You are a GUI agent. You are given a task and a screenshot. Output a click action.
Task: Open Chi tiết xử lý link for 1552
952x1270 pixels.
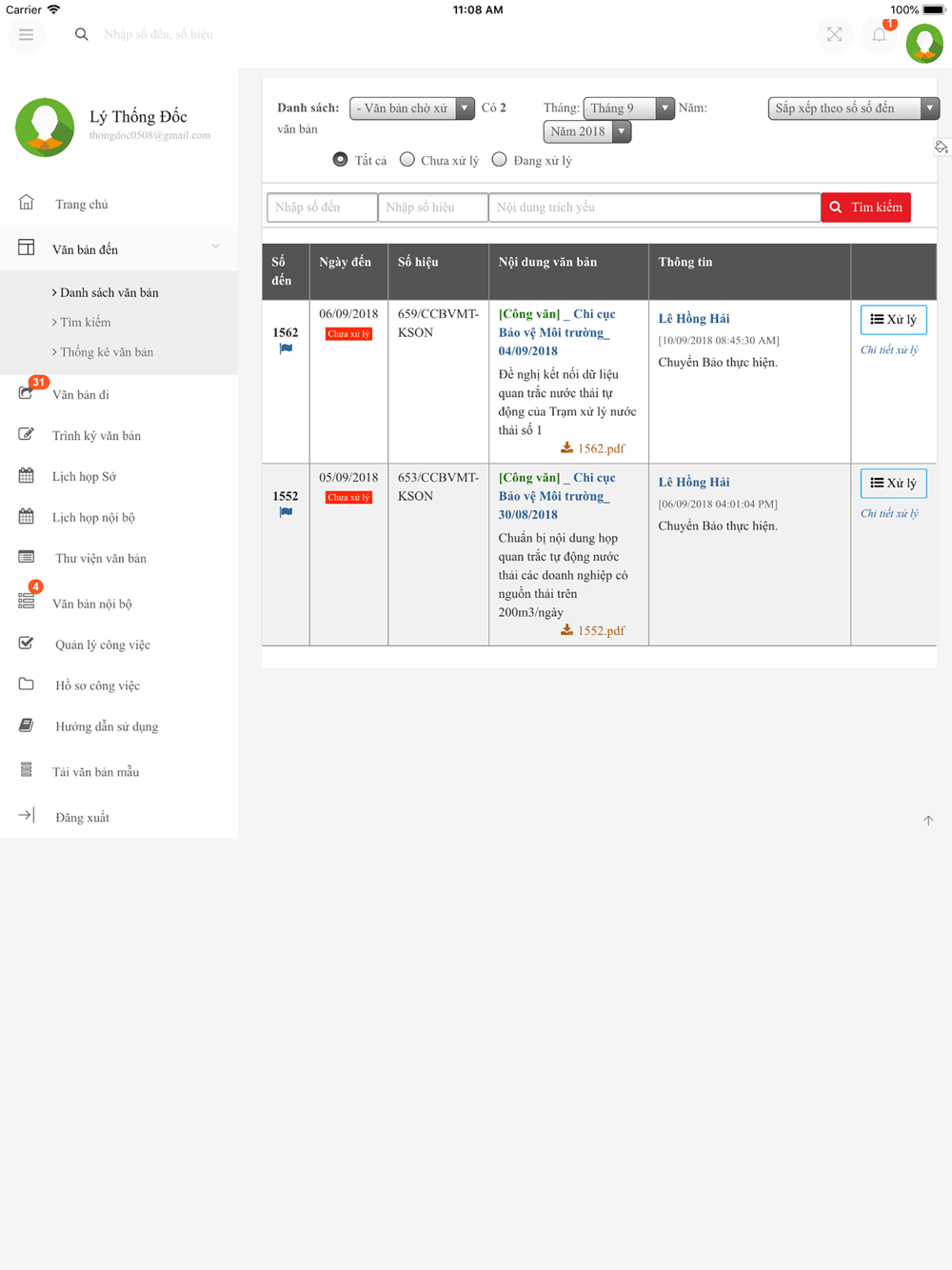coord(889,513)
